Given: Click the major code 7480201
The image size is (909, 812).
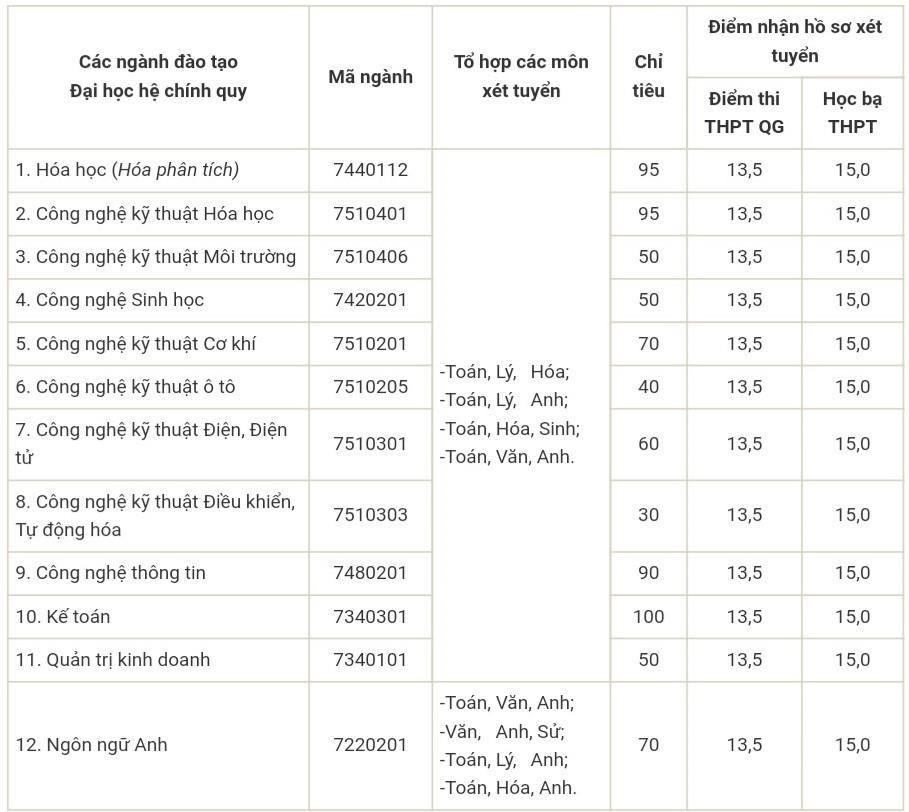Looking at the screenshot, I should coord(370,573).
